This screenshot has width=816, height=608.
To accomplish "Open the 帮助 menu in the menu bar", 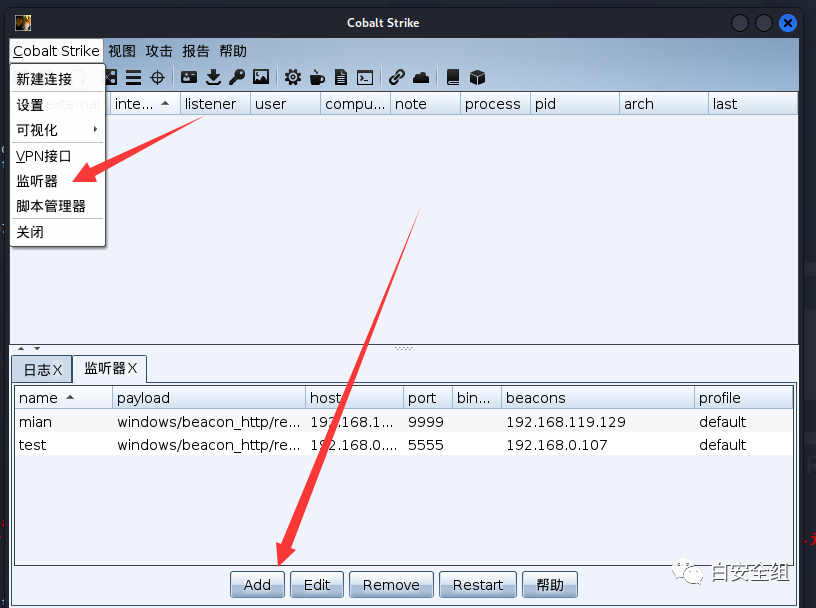I will pyautogui.click(x=233, y=51).
